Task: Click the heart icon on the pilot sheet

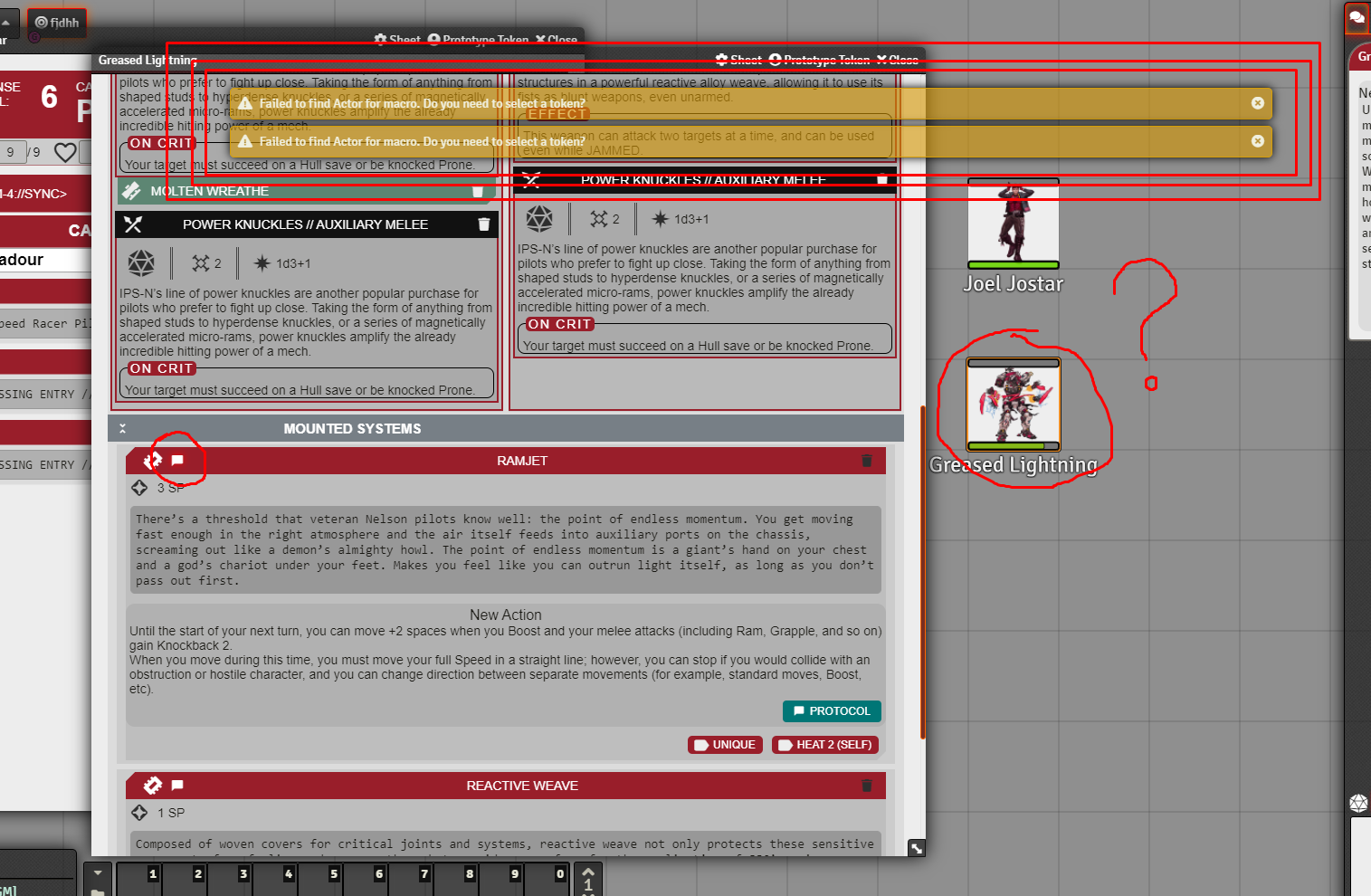Action: click(65, 152)
